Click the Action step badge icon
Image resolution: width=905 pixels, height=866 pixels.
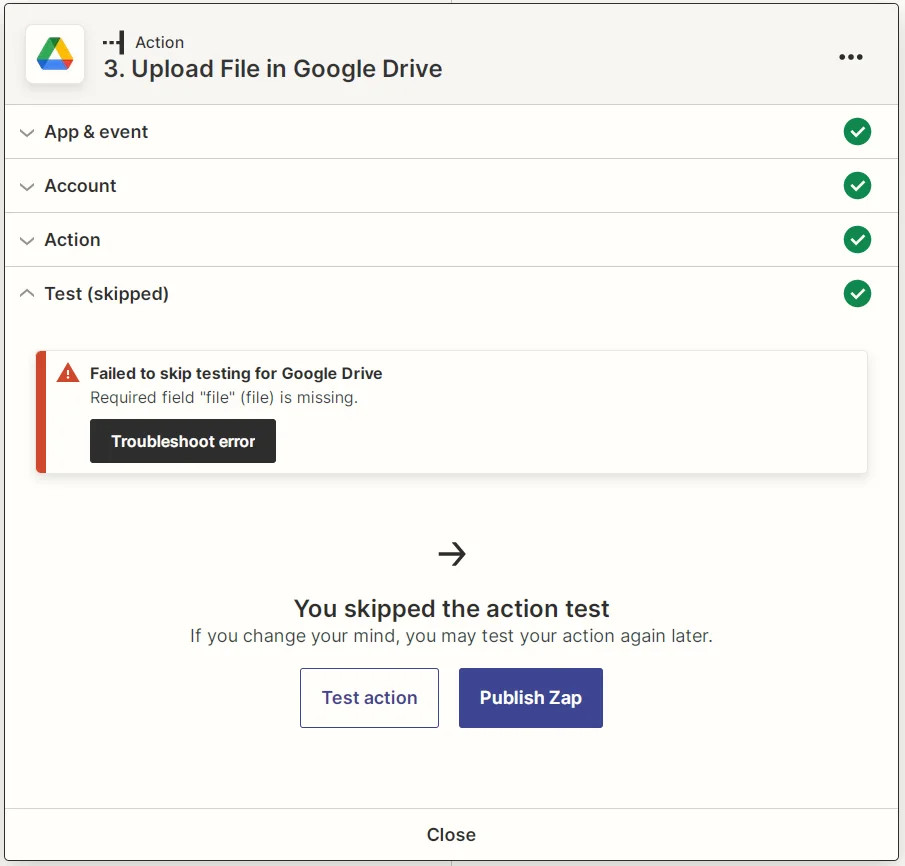pos(115,42)
